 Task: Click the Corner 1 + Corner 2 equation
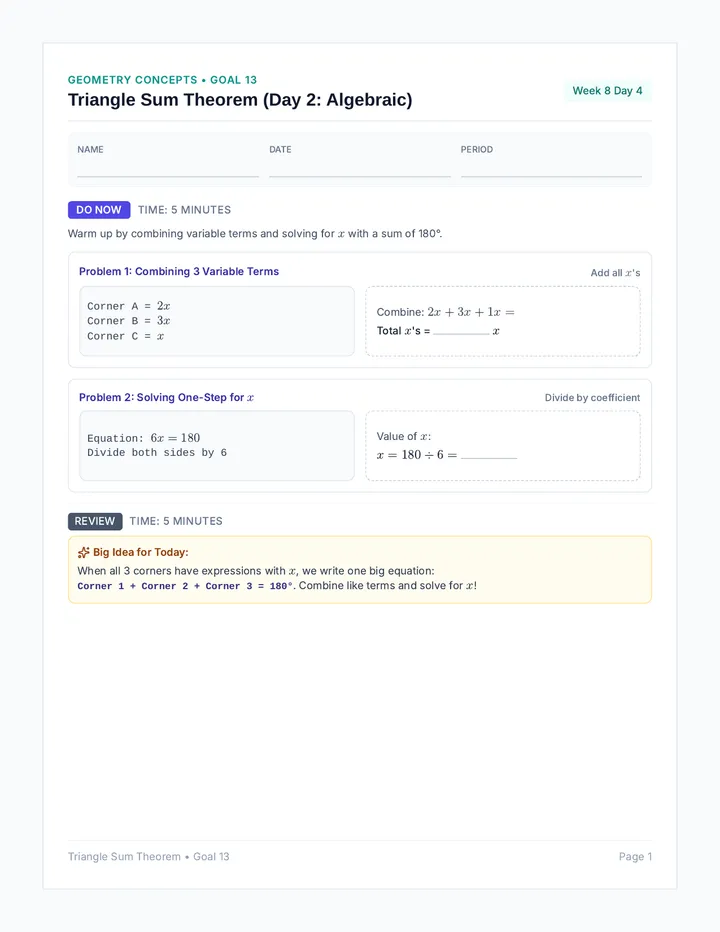click(185, 586)
